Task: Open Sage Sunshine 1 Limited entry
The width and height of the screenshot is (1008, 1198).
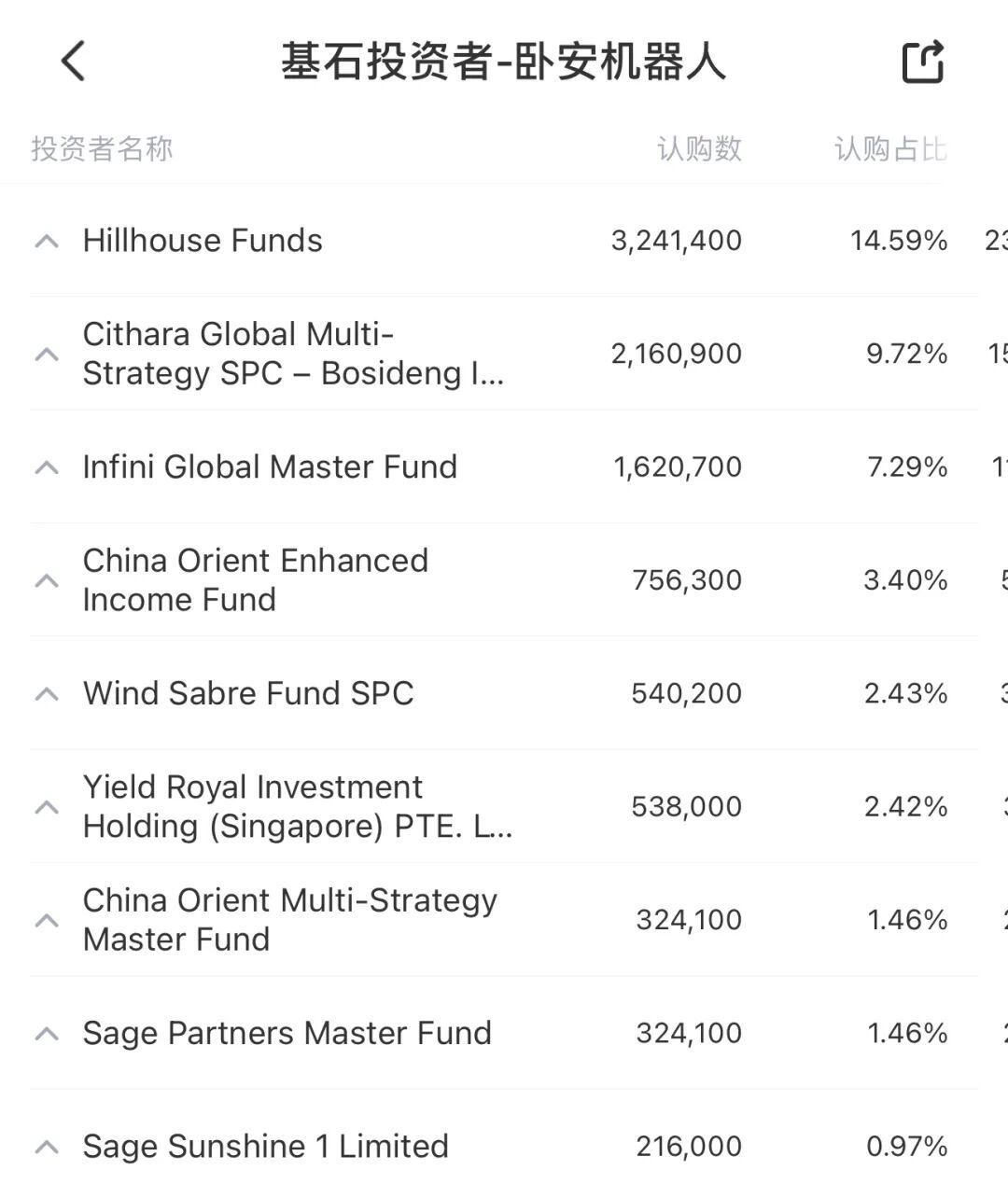Action: (x=266, y=1146)
